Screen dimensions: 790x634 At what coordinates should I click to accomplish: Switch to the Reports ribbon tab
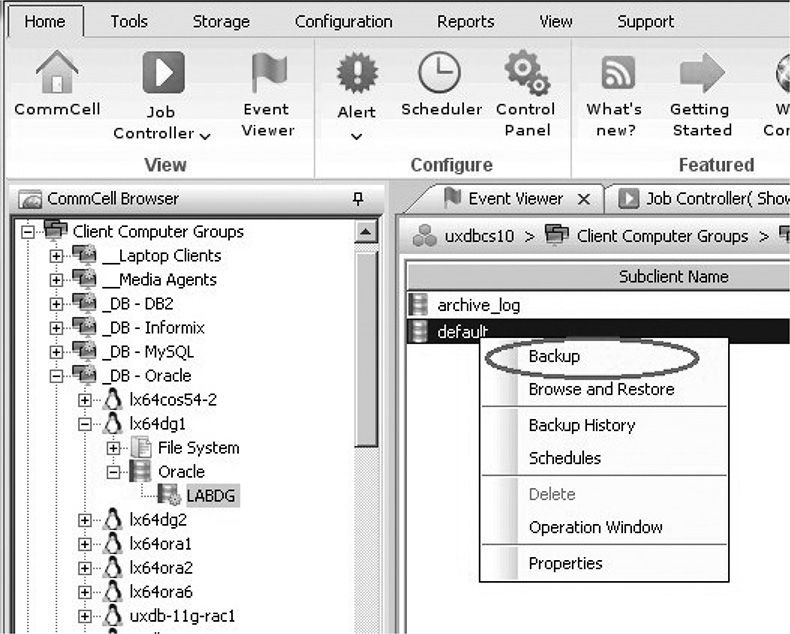[x=466, y=22]
